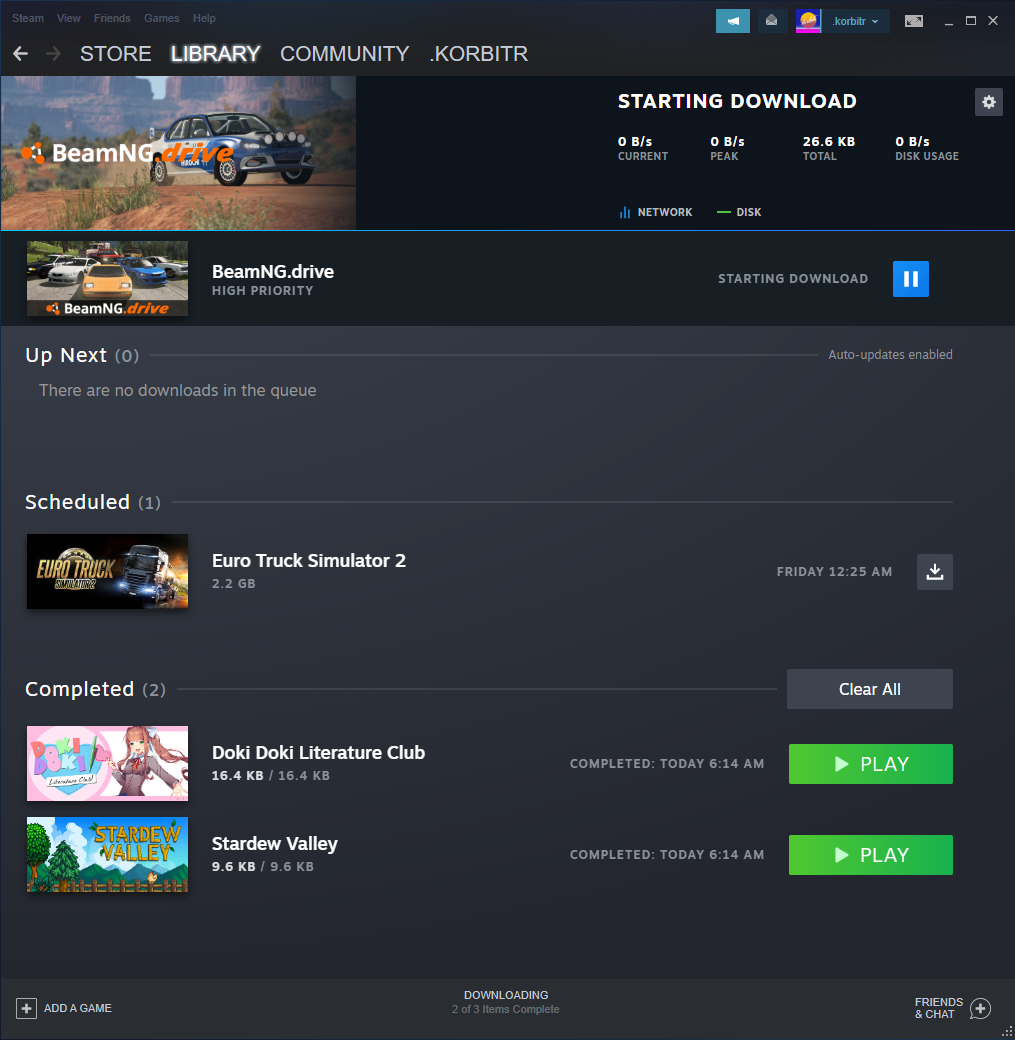Expand the .korbitr account dropdown

pos(856,21)
